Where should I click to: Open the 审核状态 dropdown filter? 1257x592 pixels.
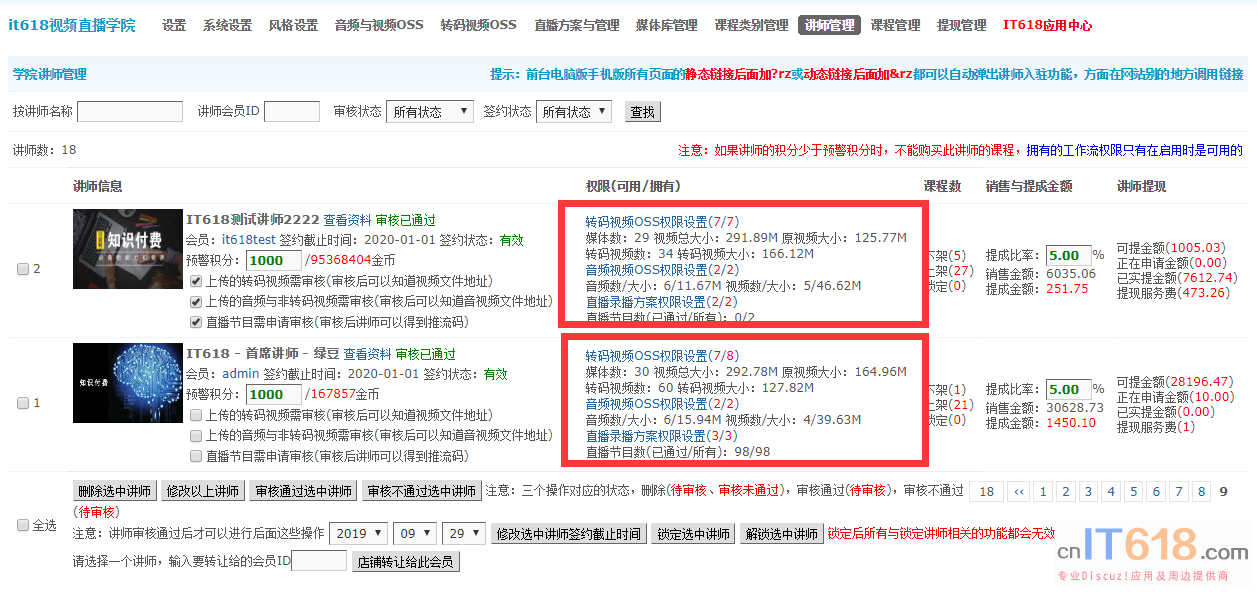pos(429,112)
